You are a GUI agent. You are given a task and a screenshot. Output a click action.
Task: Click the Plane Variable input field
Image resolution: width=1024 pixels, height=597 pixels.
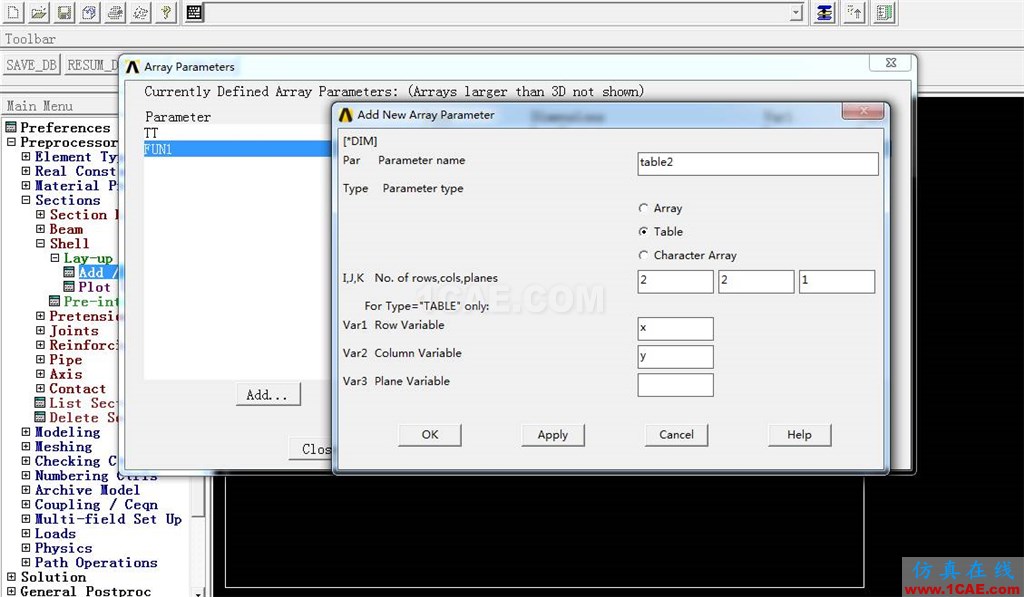[675, 385]
